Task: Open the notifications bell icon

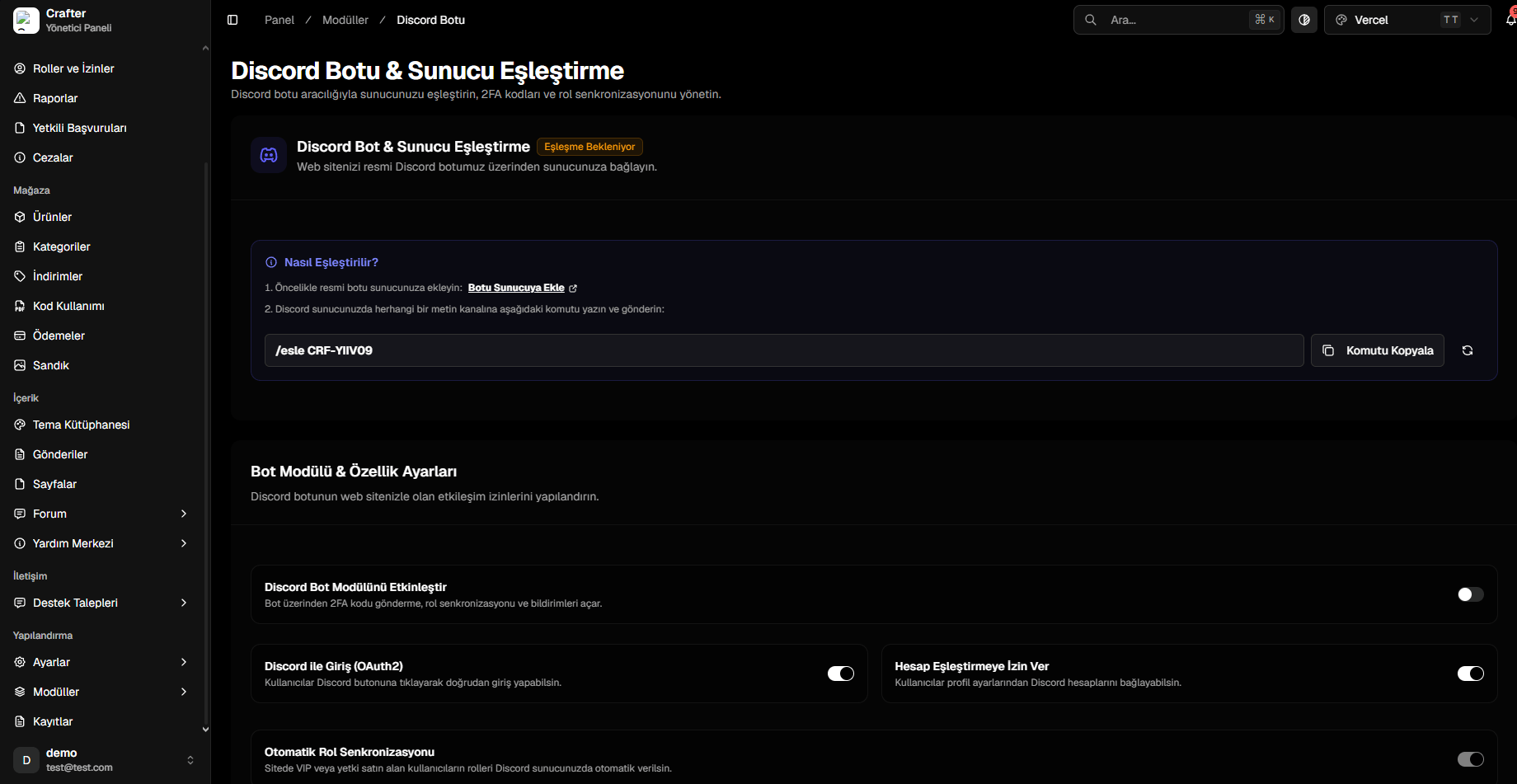Action: pos(1510,20)
